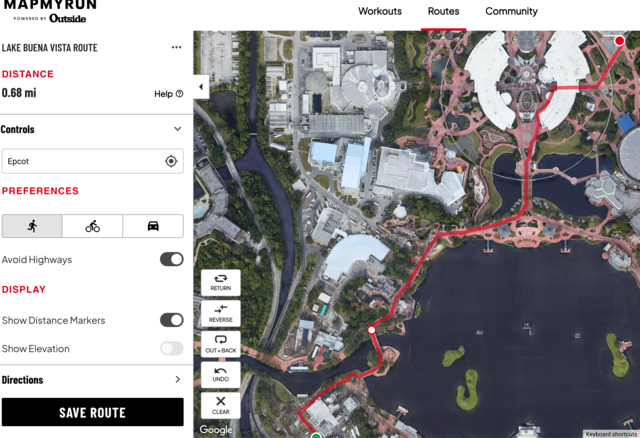Image resolution: width=640 pixels, height=438 pixels.
Task: Undo the last route point
Action: [220, 374]
